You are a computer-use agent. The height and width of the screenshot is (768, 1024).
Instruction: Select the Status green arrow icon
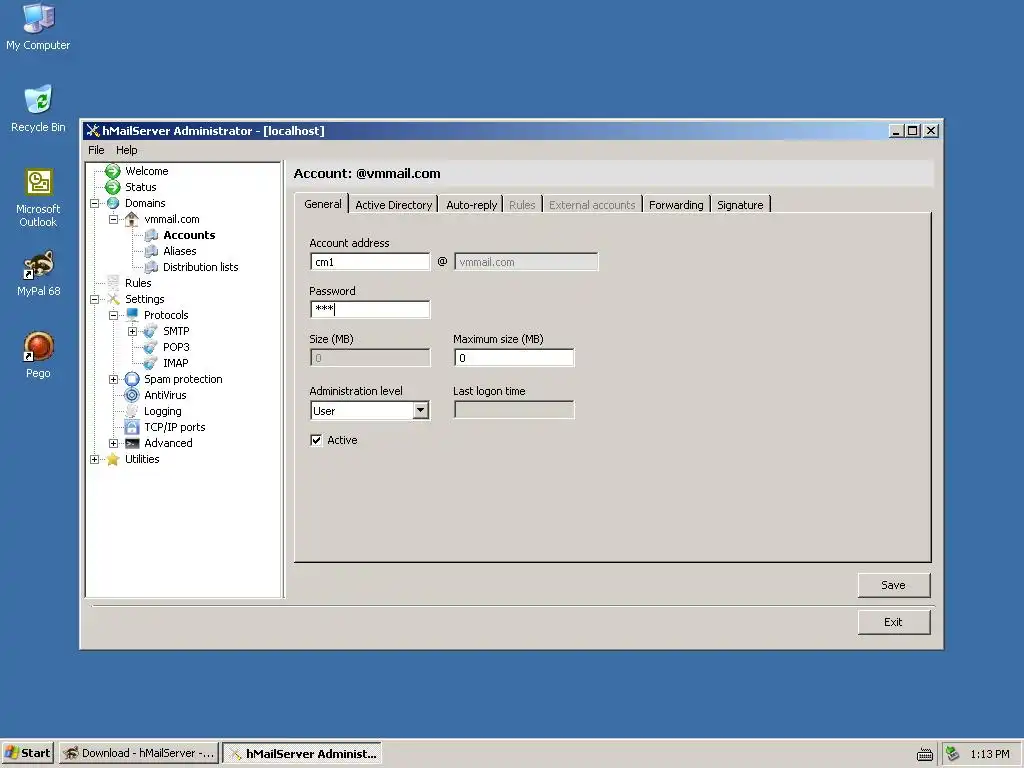(x=113, y=187)
